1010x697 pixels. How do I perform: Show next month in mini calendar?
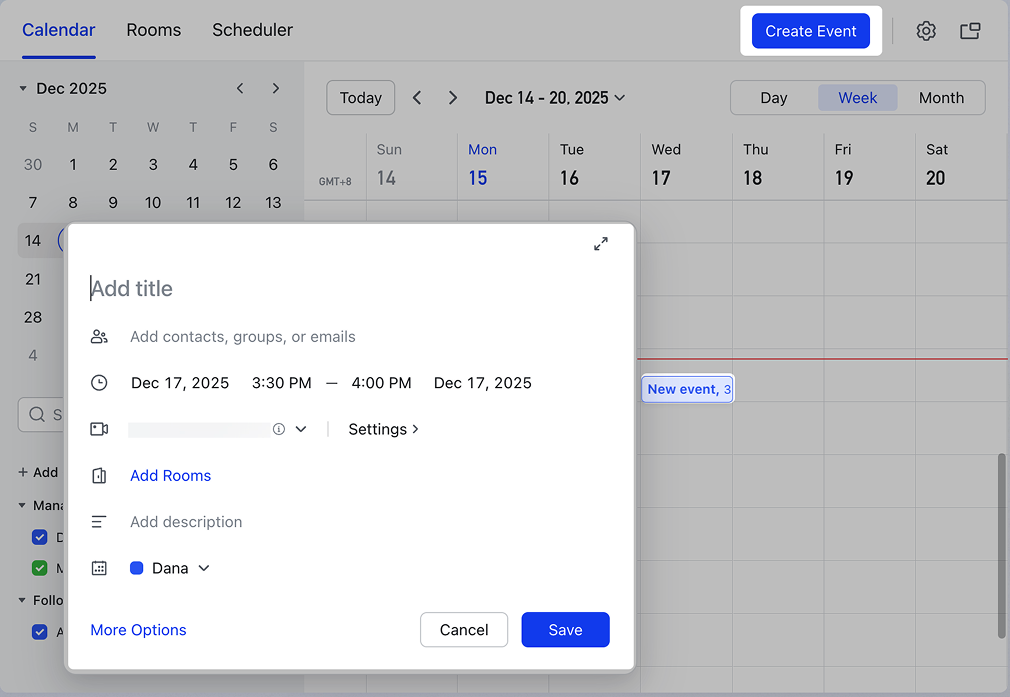(275, 89)
